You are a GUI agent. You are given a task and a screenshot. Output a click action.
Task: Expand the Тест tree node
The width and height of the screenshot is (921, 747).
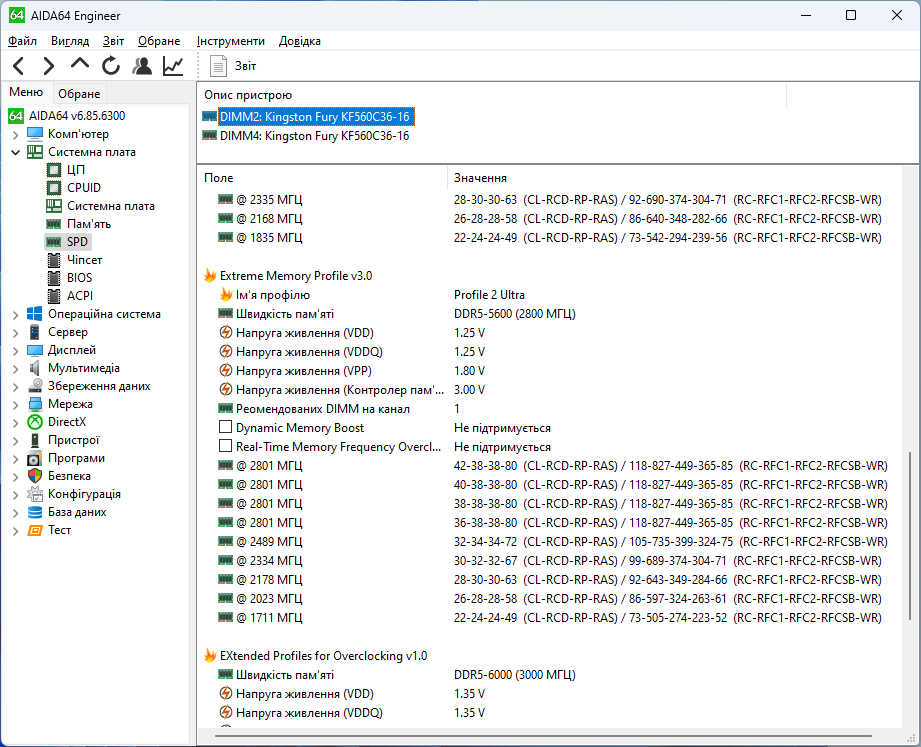(x=16, y=531)
